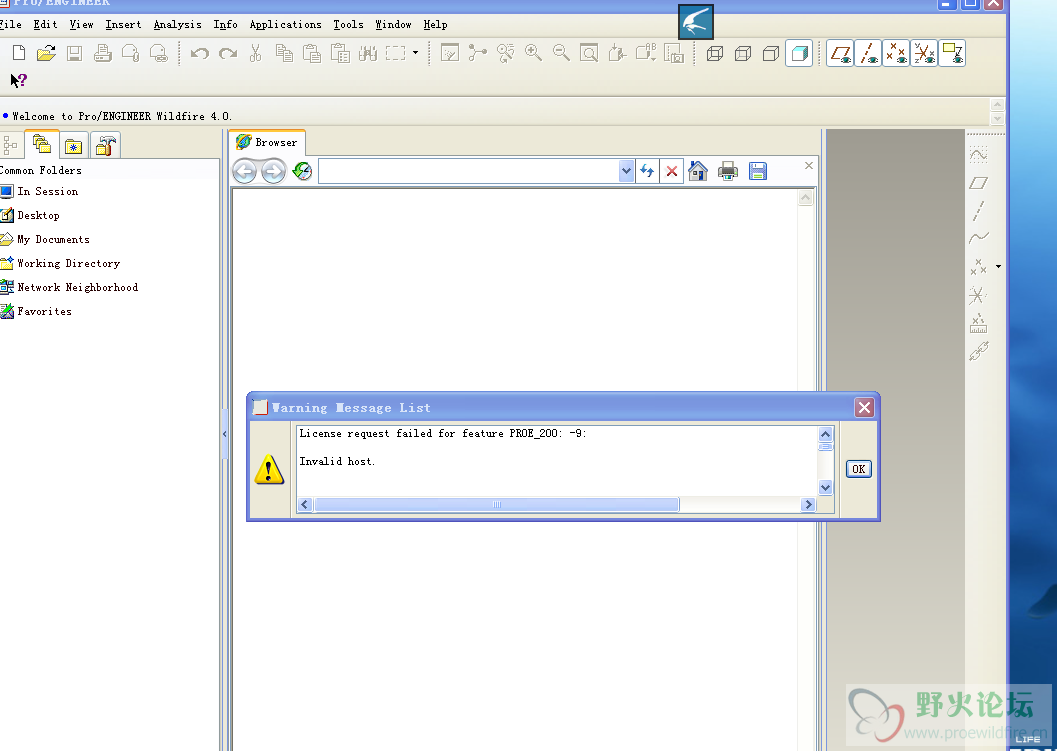
Task: Click the browser save disk icon
Action: click(758, 171)
